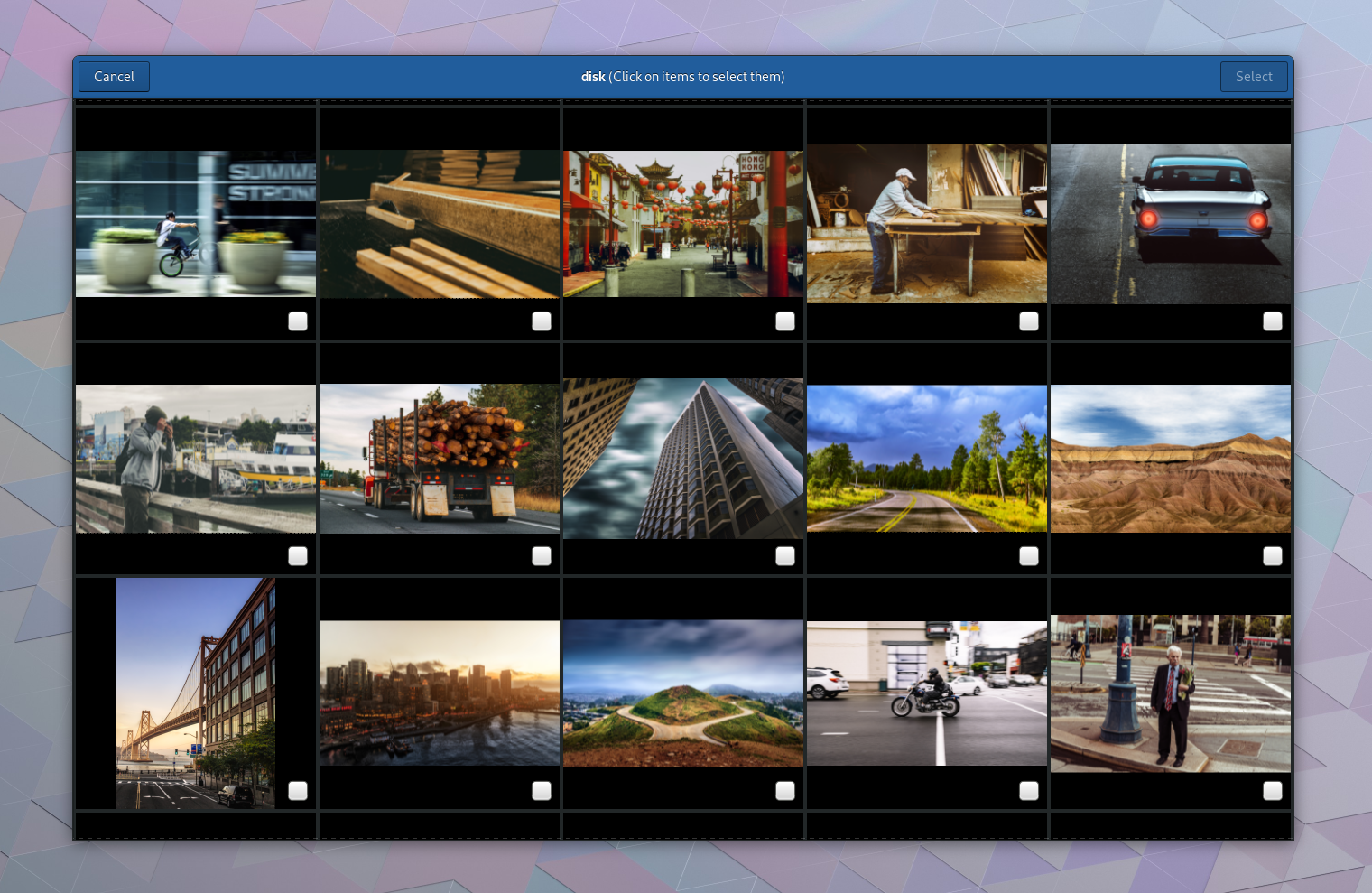Viewport: 1372px width, 893px height.
Task: Check the checkbox under the desert hills photo
Action: pyautogui.click(x=1273, y=556)
